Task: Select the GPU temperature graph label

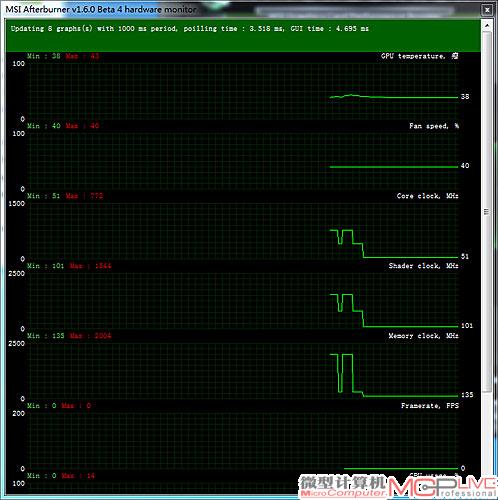Action: [x=419, y=56]
